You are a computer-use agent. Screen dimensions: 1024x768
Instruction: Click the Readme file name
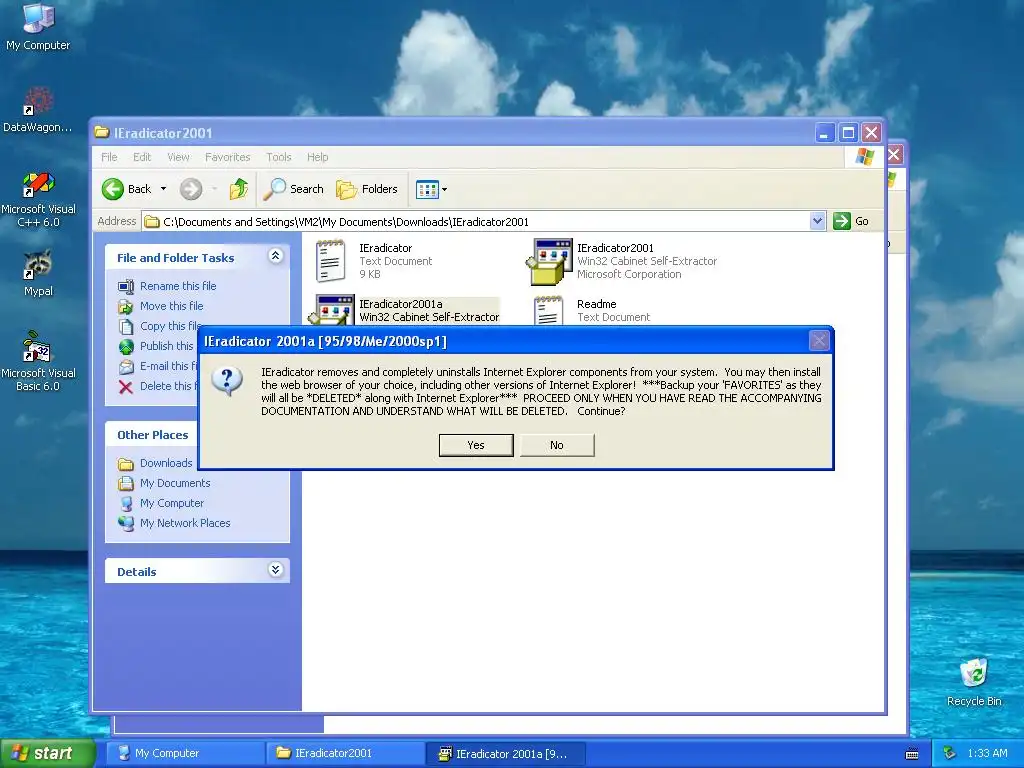click(596, 304)
